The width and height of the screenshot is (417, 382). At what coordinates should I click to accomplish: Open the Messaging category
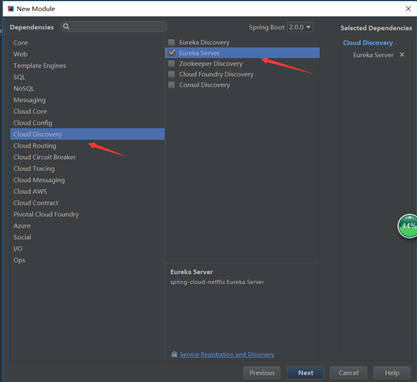[87, 100]
